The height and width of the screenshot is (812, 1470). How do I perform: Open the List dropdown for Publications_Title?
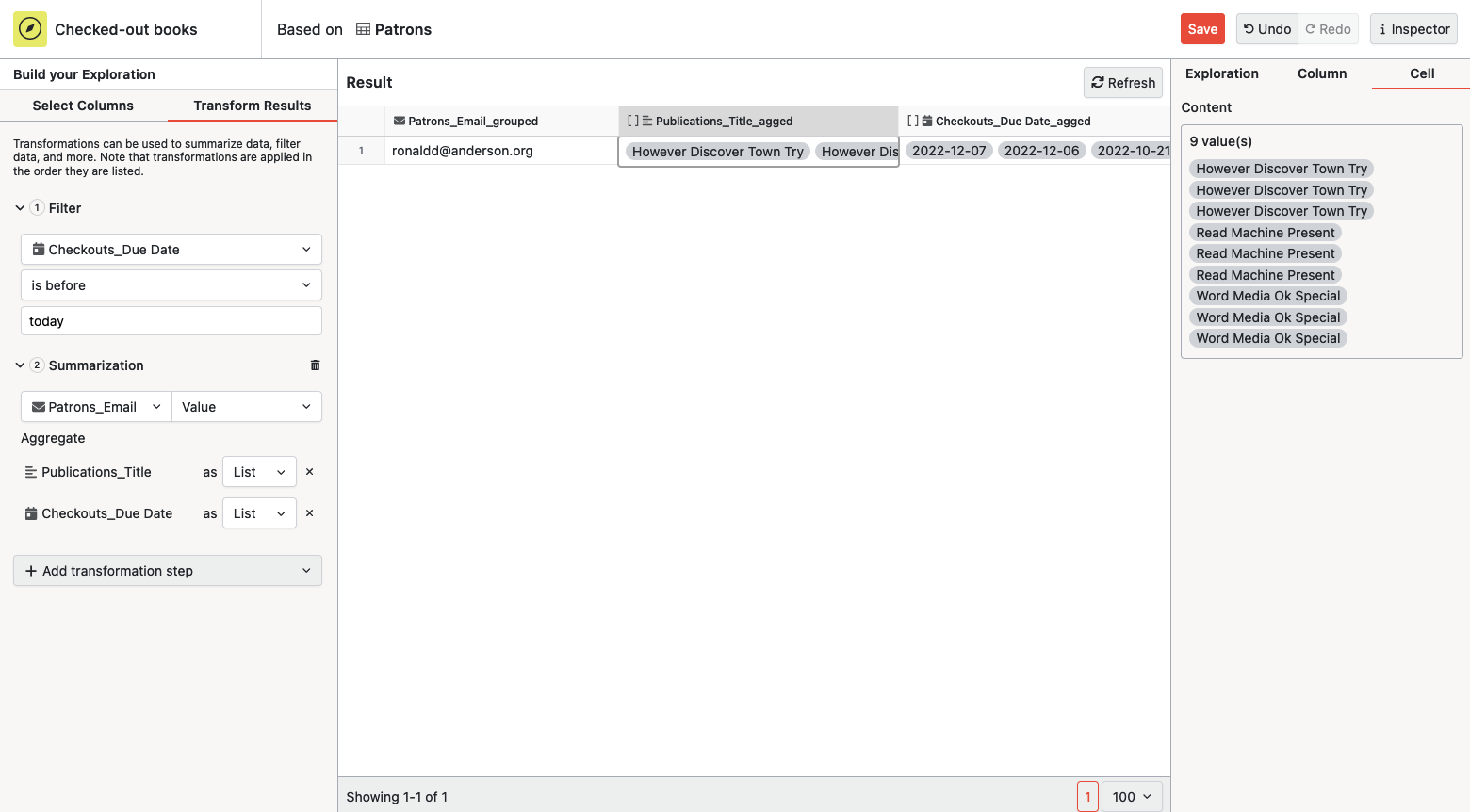[x=259, y=472]
